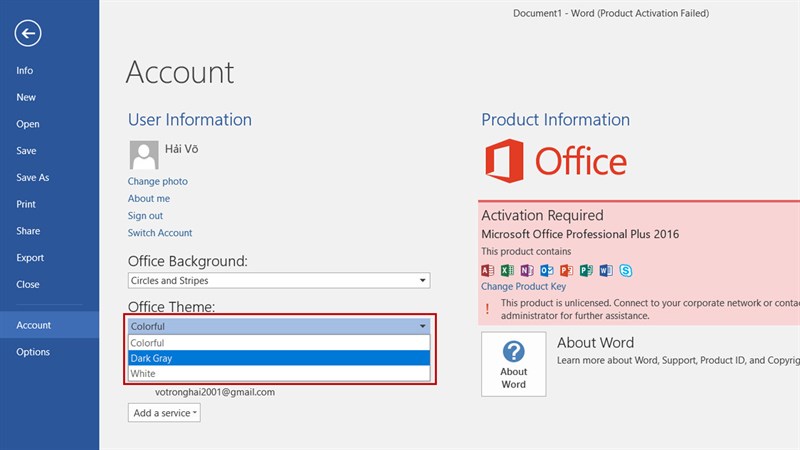800x450 pixels.
Task: Open the Options menu in sidebar
Action: [32, 352]
